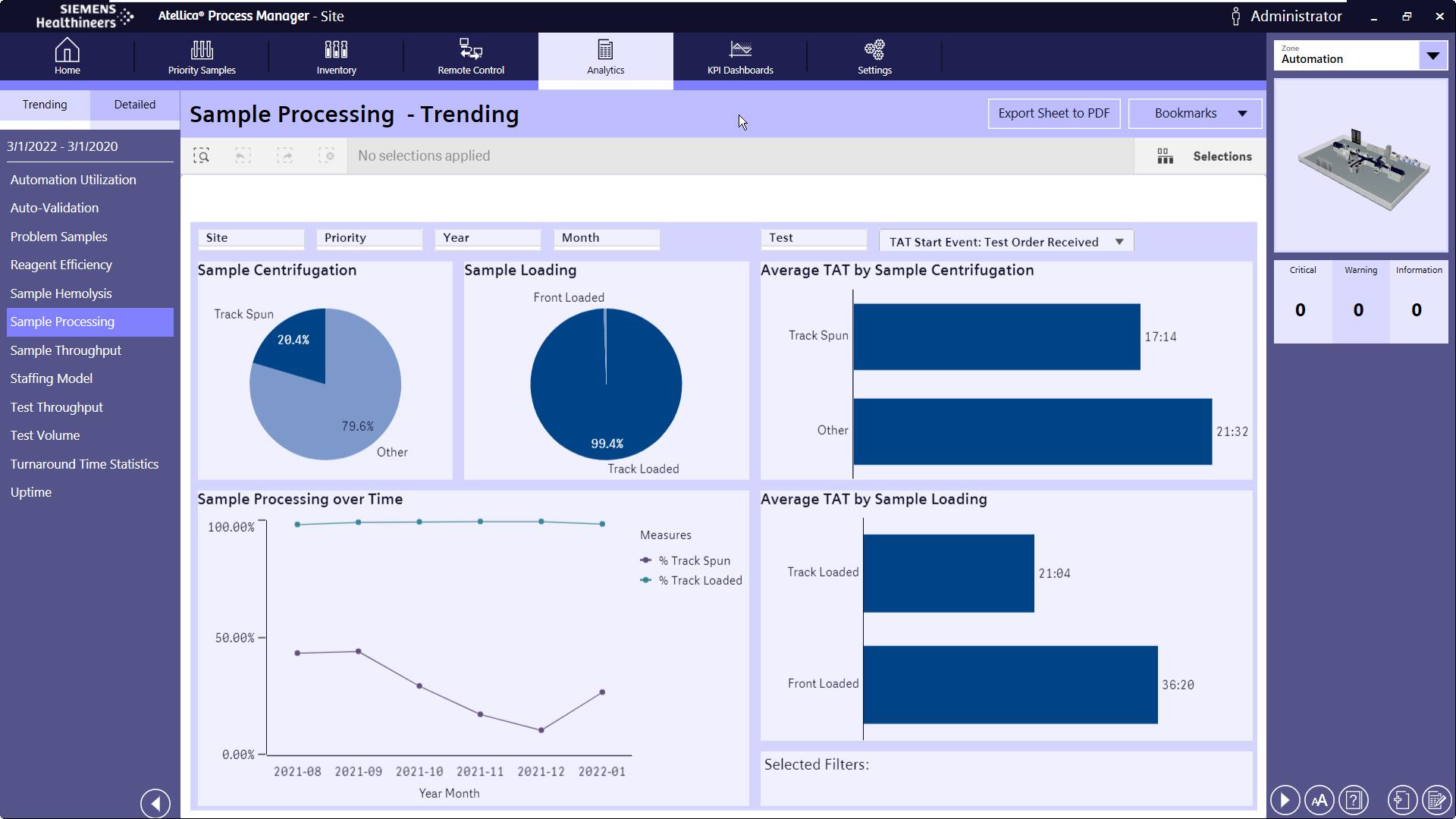Open the Priority filter field
This screenshot has width=1456, height=819.
click(x=369, y=238)
